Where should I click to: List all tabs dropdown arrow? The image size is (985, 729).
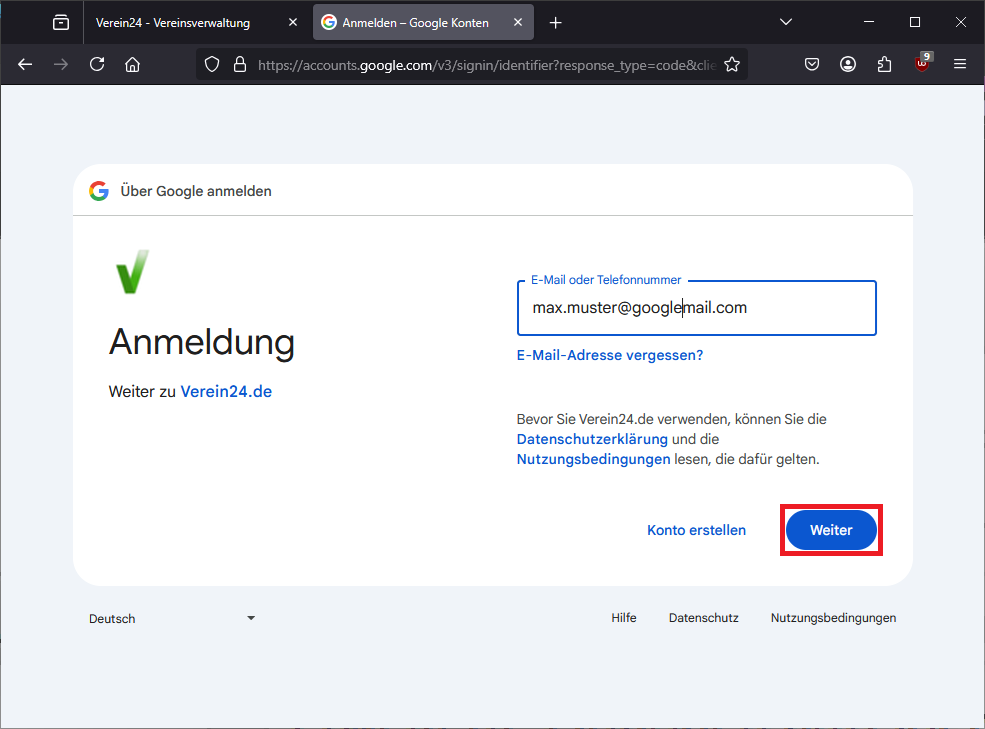[786, 22]
